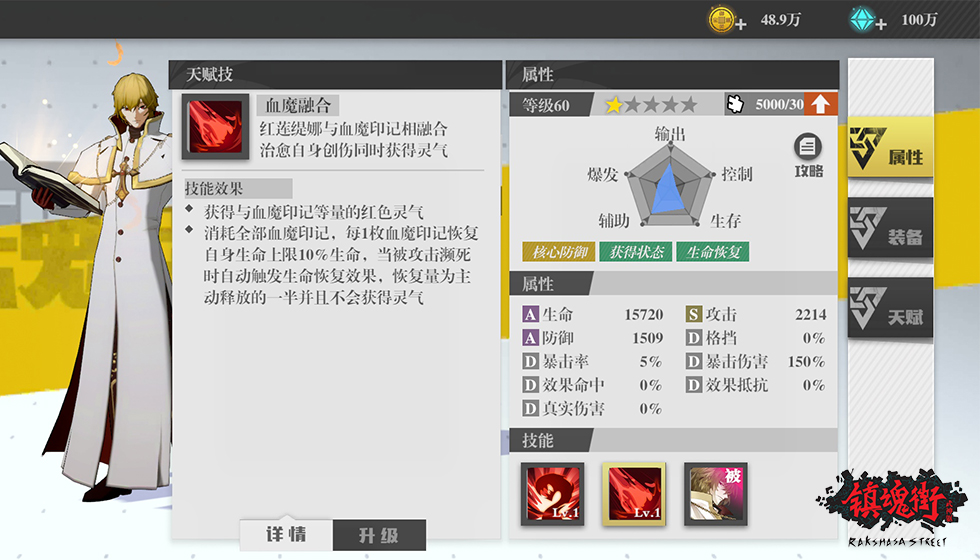Viewport: 980px width, 560px height.
Task: Click the 血魔融合 talent skill image
Action: click(215, 127)
